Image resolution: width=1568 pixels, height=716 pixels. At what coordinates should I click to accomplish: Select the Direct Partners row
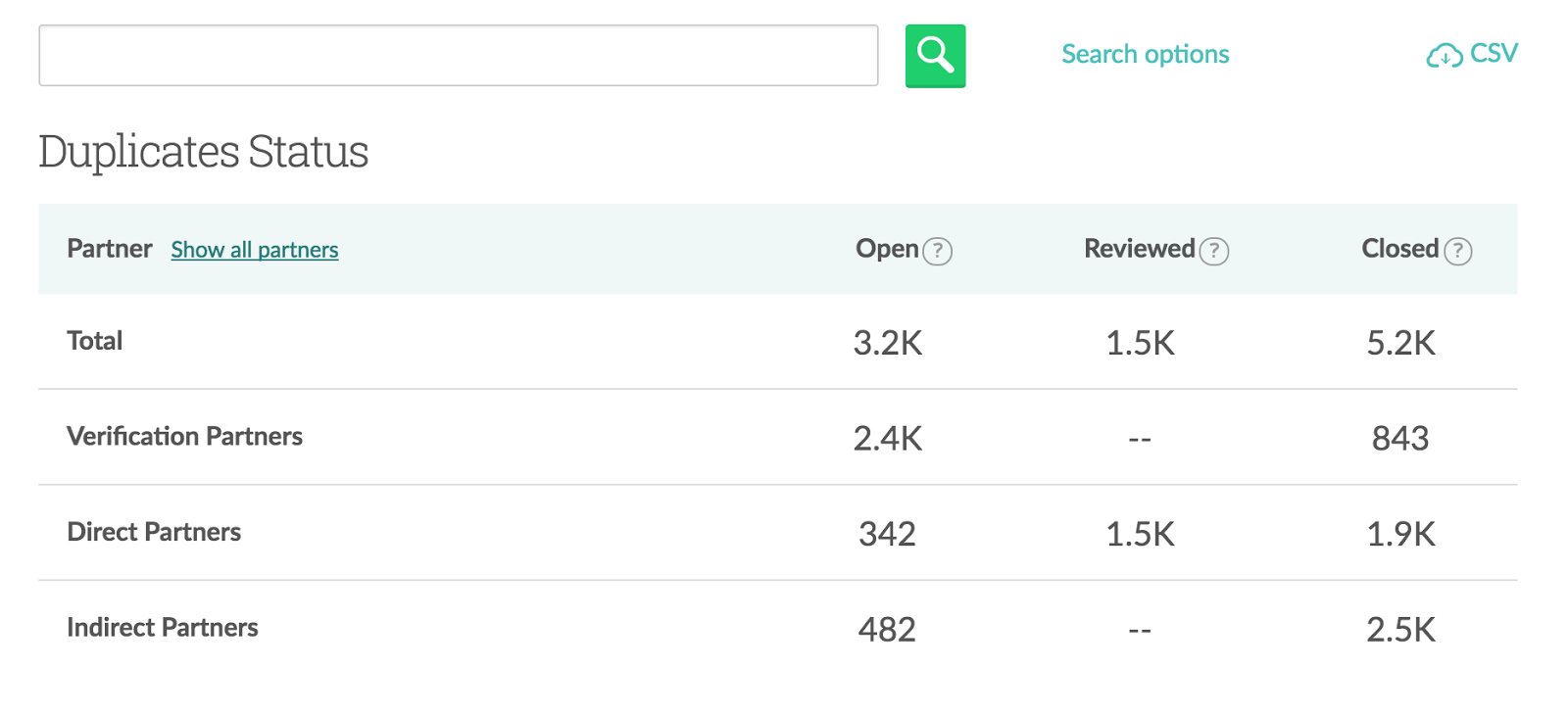coord(154,532)
